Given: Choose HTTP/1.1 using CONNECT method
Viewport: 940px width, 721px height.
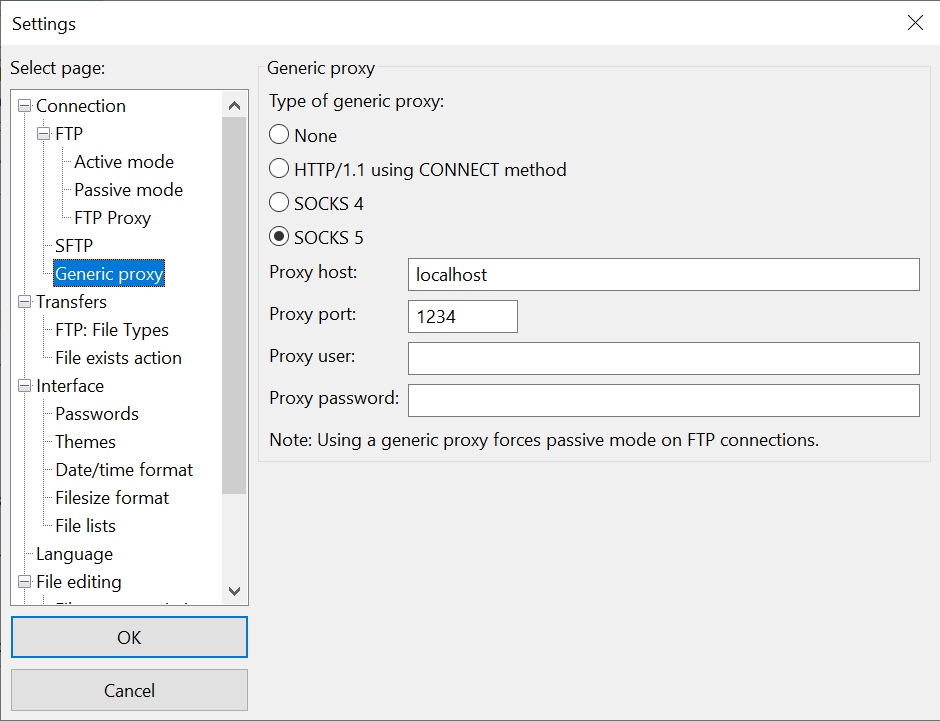Looking at the screenshot, I should coord(278,168).
